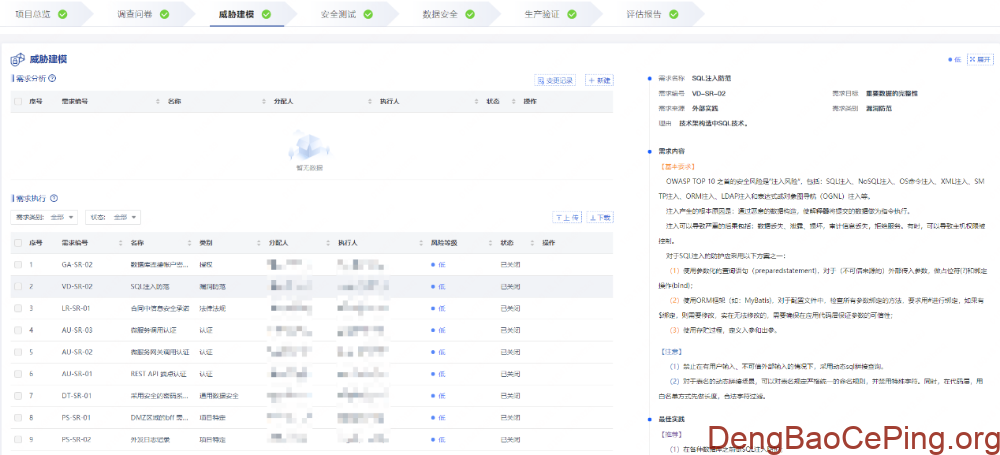The width and height of the screenshot is (1000, 455).
Task: Sort 需求执行 table by 风险等级
Action: tap(491, 243)
